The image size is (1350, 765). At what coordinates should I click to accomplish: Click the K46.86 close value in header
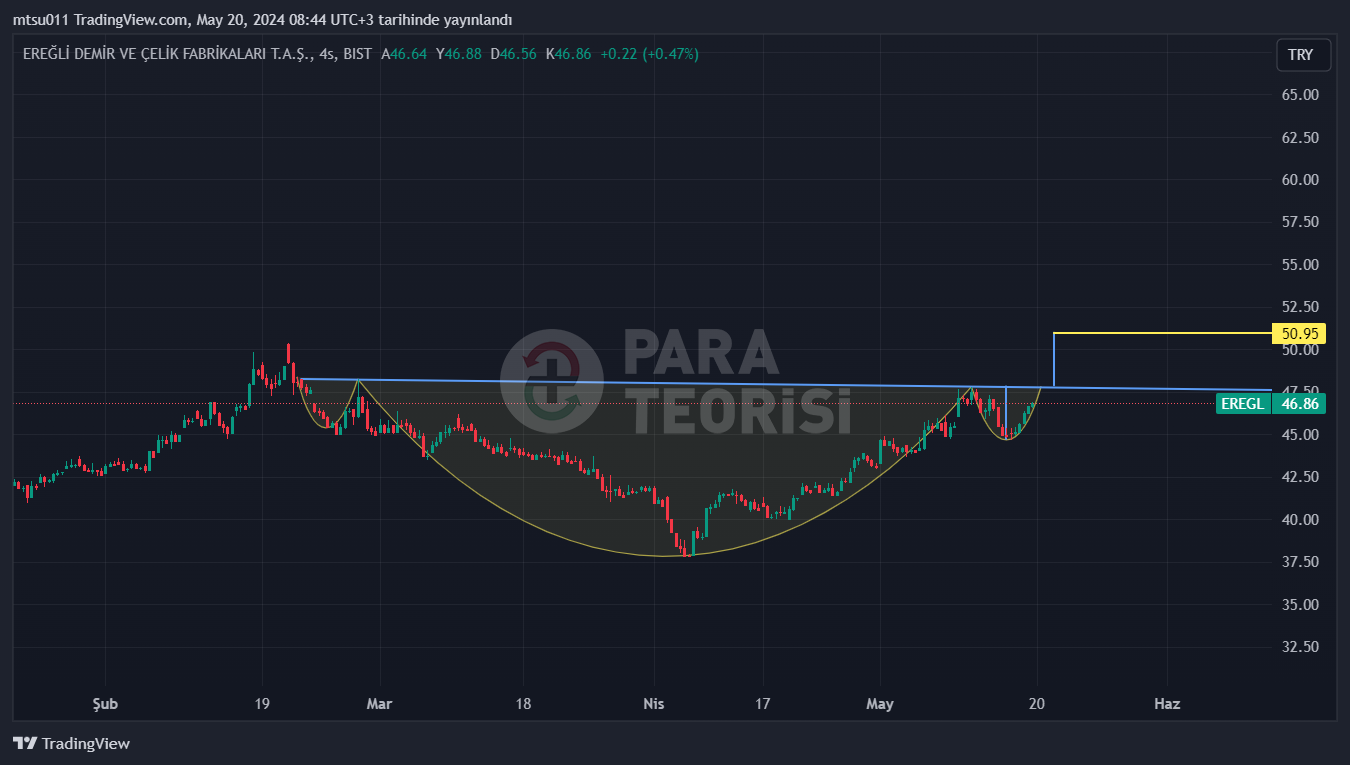568,54
